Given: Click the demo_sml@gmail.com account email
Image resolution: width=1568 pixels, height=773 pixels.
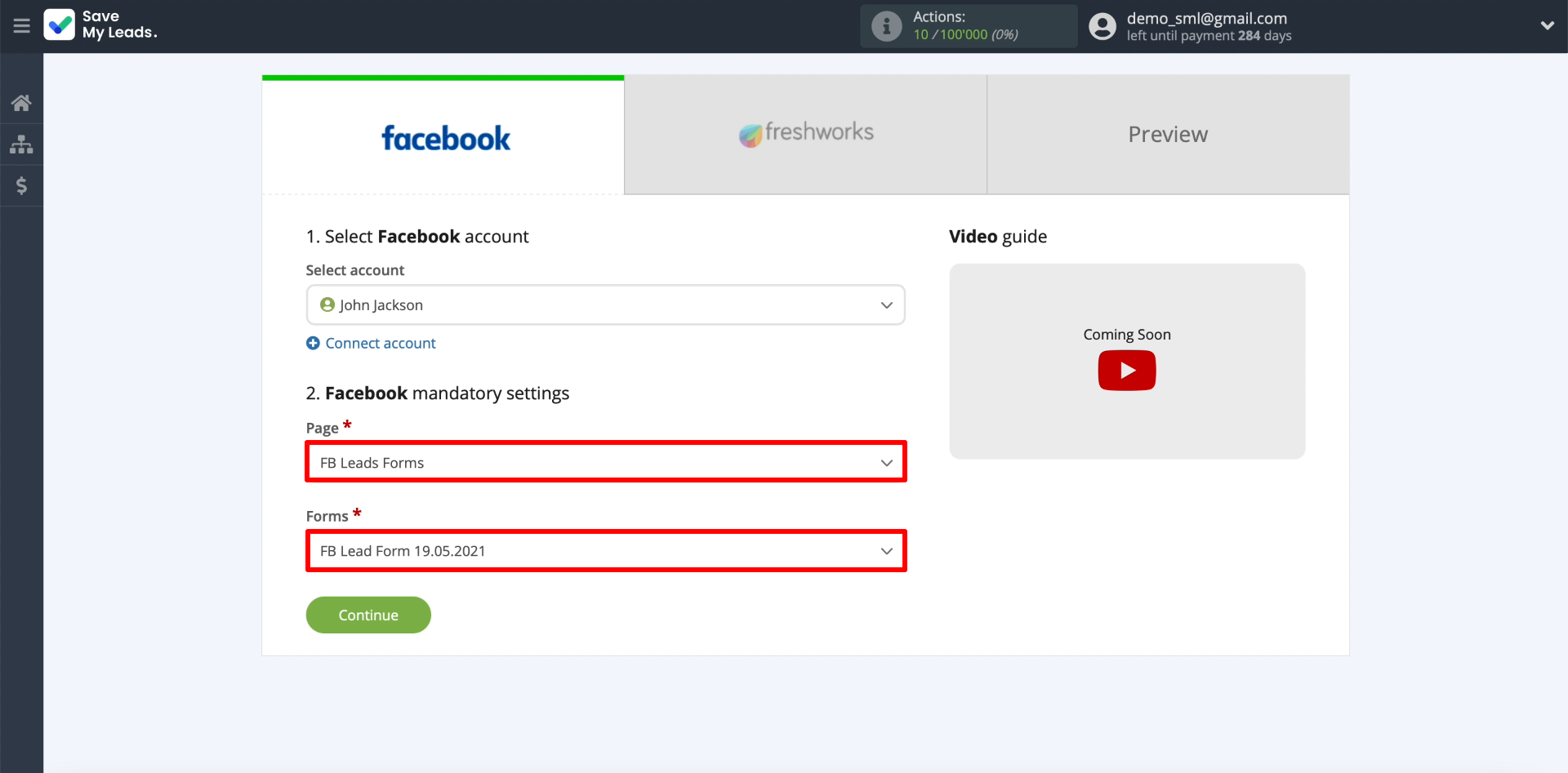Looking at the screenshot, I should point(1206,18).
